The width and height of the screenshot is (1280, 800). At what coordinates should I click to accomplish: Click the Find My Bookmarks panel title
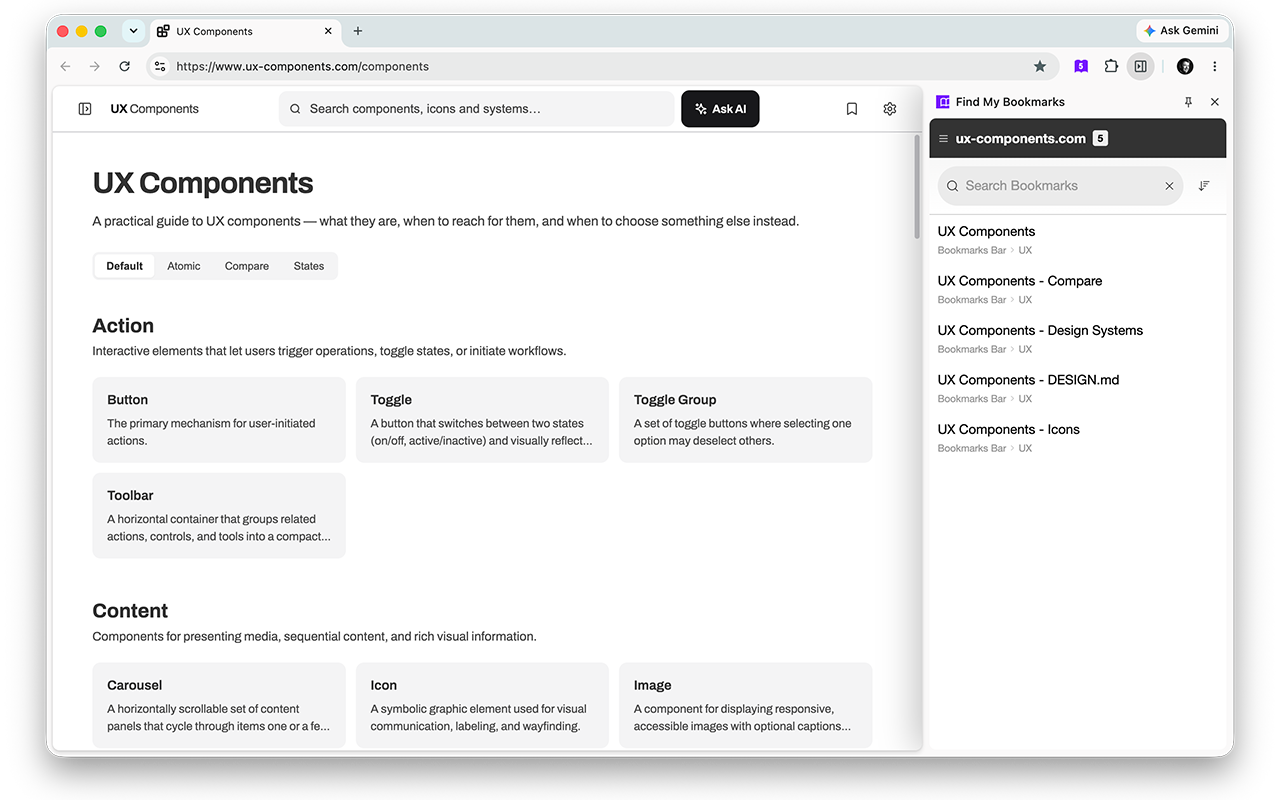[1010, 102]
